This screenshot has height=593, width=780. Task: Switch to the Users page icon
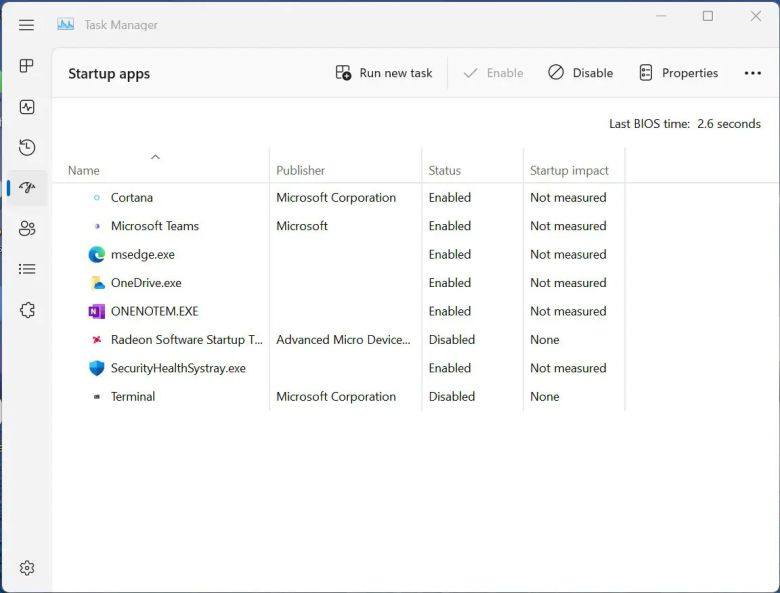27,229
